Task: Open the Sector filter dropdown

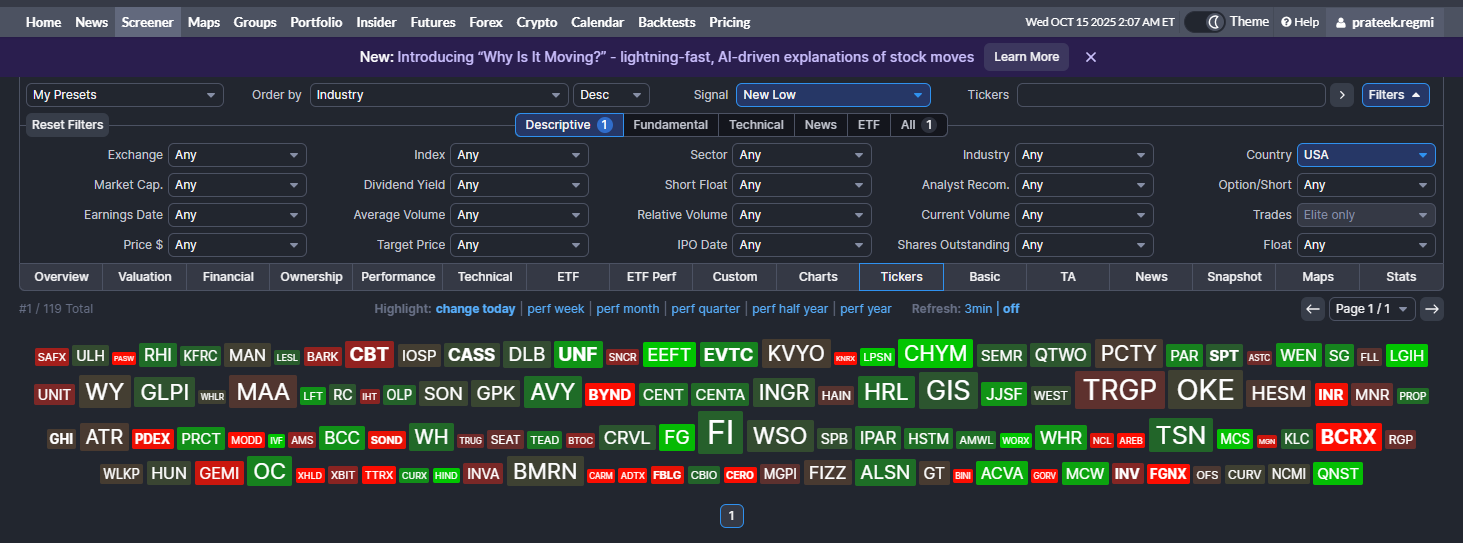Action: coord(802,155)
